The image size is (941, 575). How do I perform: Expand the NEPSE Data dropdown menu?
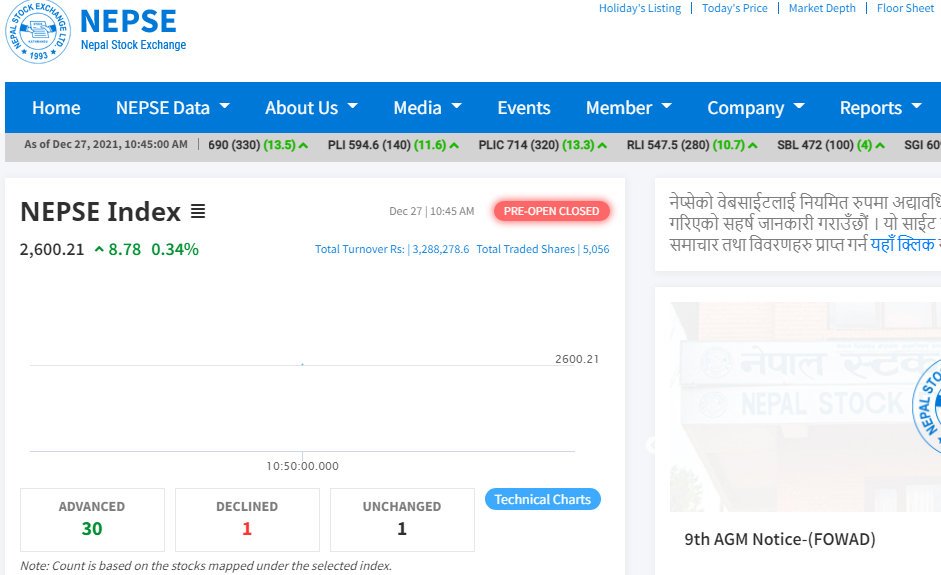pos(173,108)
